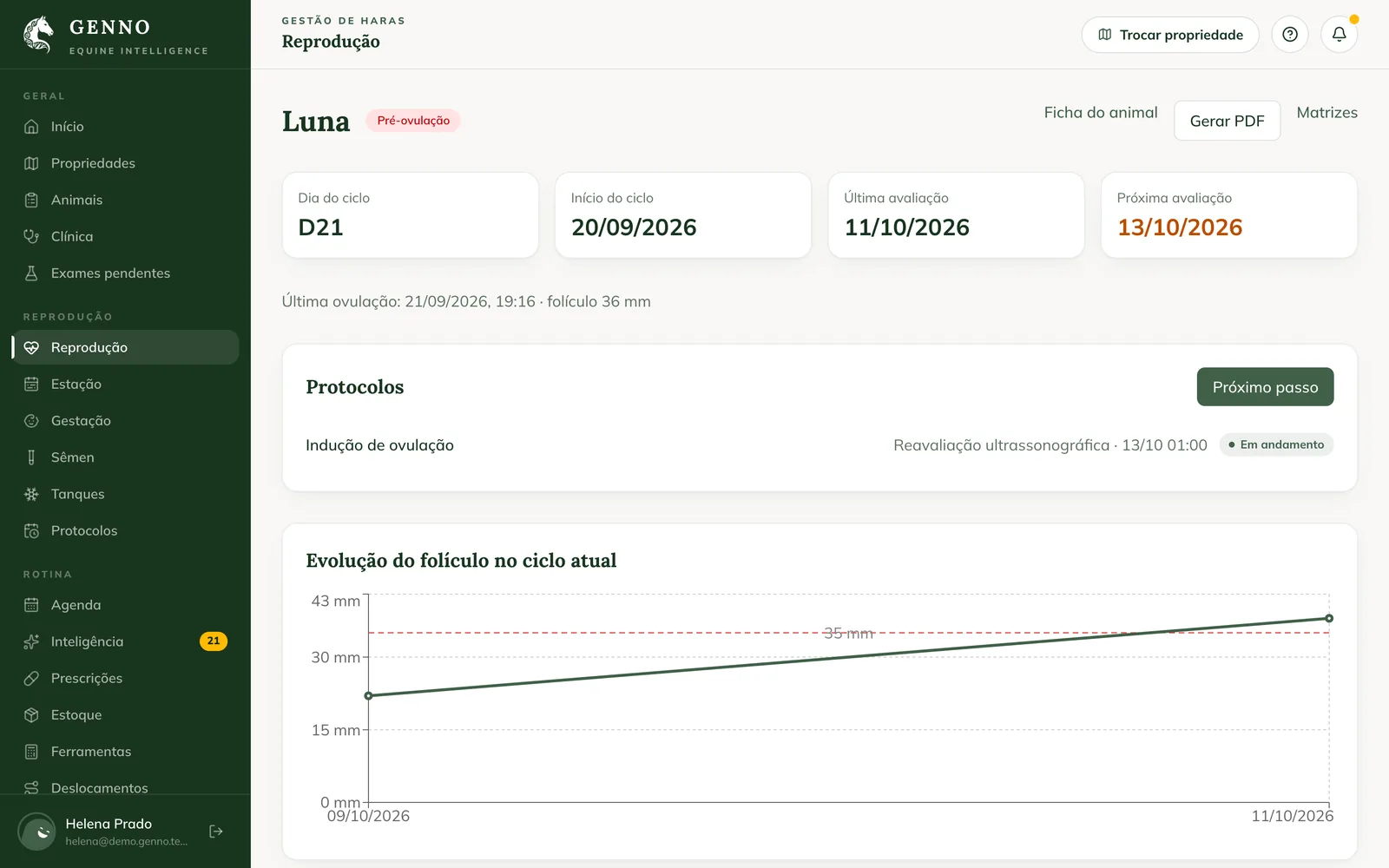Click the Tanques snowflake icon
The image size is (1389, 868).
click(x=31, y=494)
